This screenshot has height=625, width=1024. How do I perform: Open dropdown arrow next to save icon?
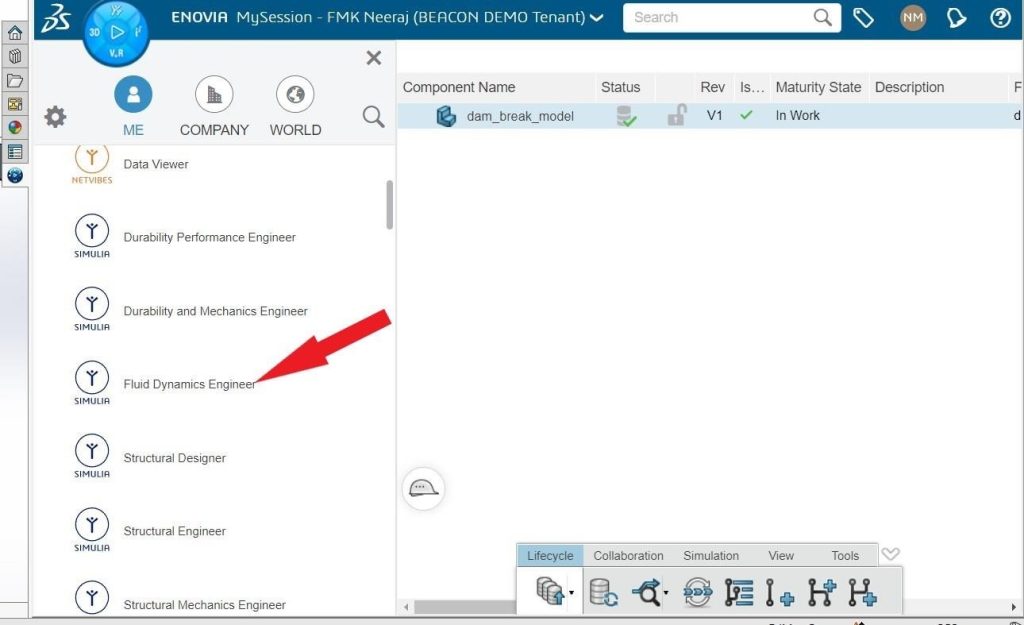click(x=571, y=593)
